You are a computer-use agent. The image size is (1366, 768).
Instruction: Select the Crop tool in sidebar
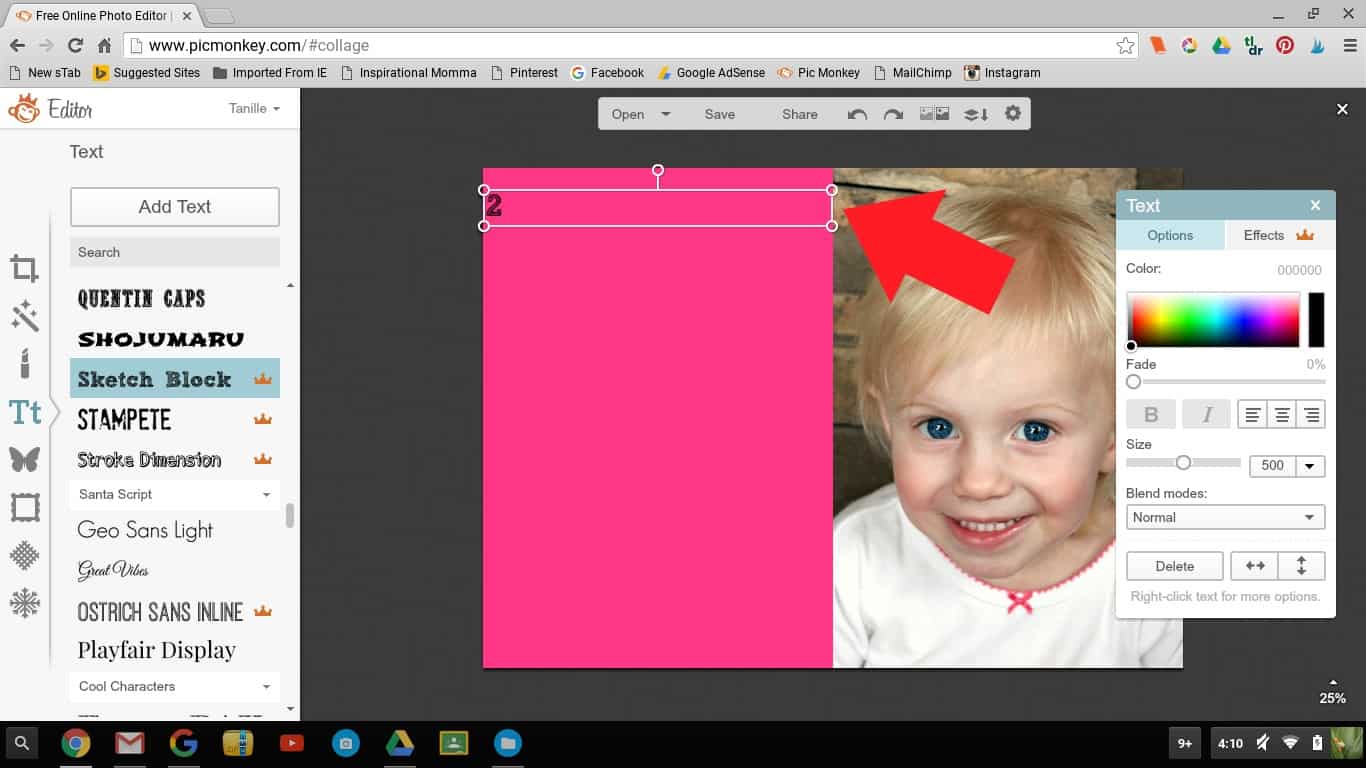pyautogui.click(x=25, y=268)
